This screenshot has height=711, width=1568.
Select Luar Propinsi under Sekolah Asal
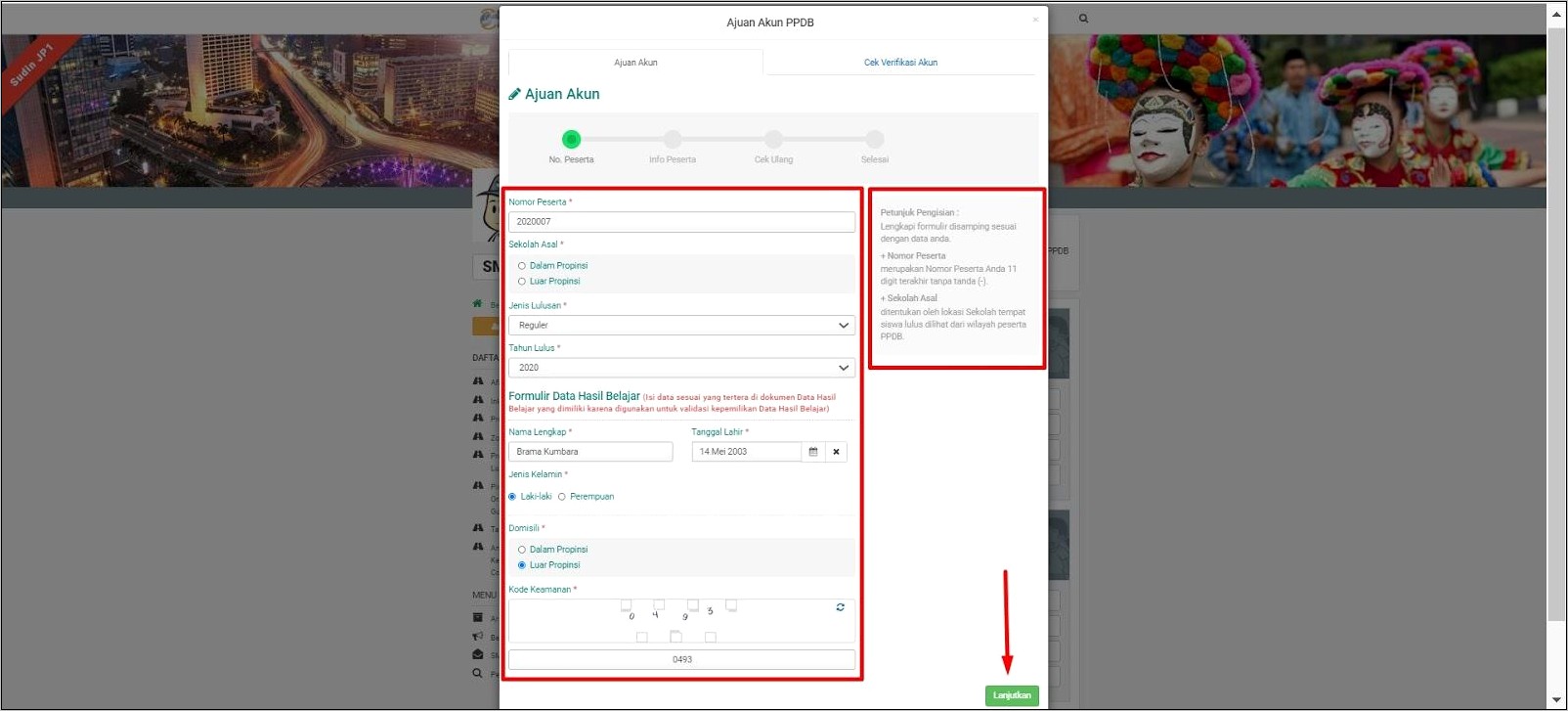[x=522, y=282]
